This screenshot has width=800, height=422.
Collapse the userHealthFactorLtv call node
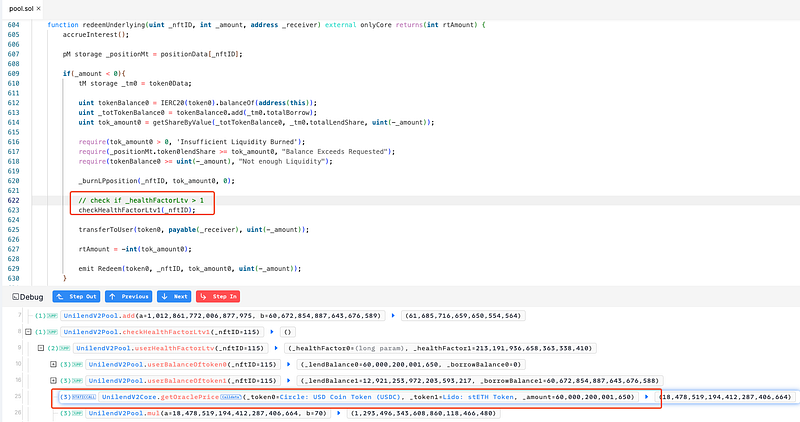(39, 347)
